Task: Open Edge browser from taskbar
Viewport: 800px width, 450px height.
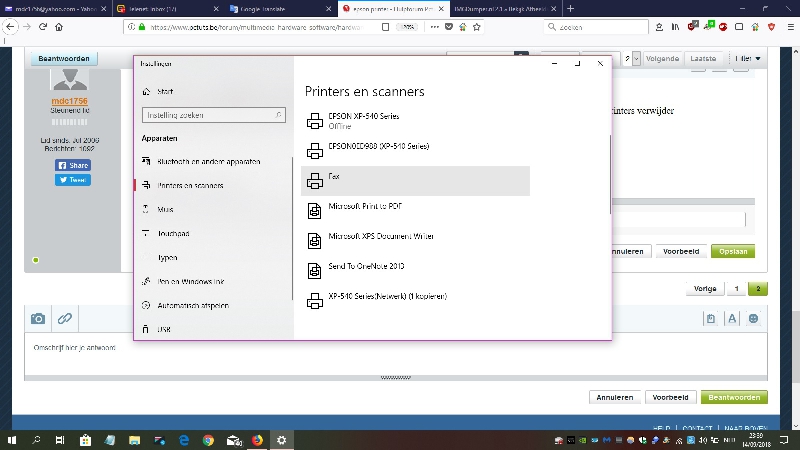Action: (184, 440)
